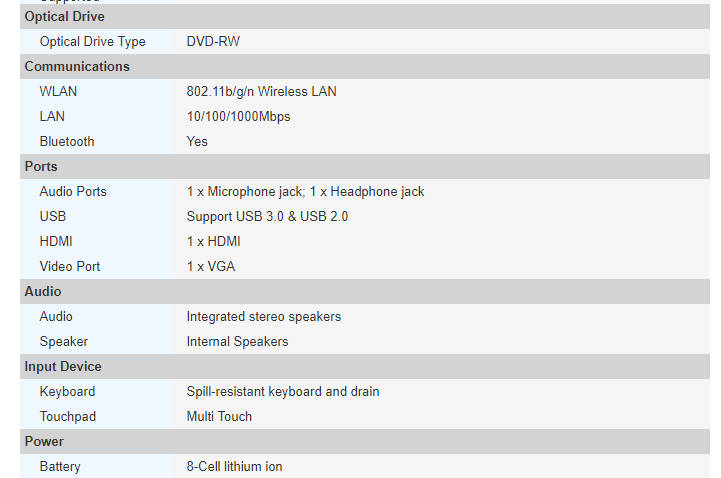The height and width of the screenshot is (478, 721).
Task: Click the Bluetooth row label
Action: pos(67,142)
